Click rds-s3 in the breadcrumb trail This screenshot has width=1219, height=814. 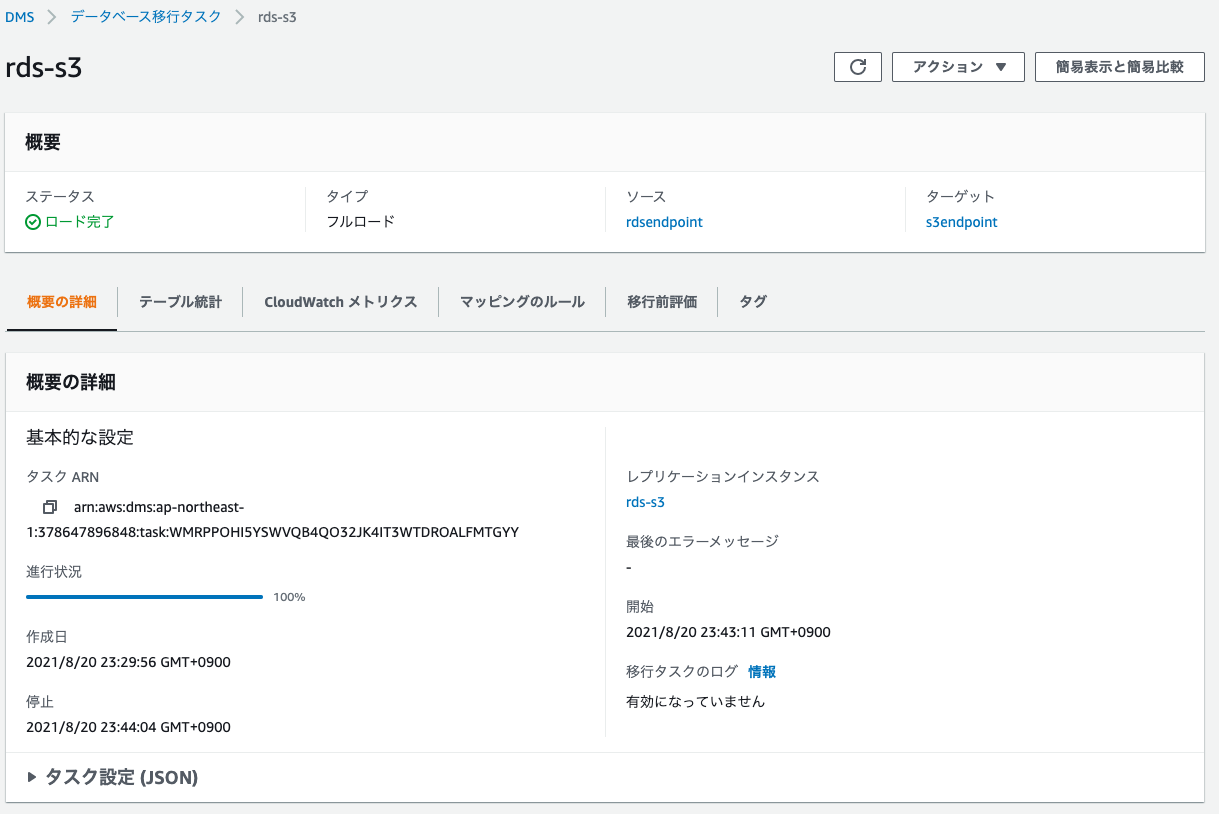pos(277,17)
